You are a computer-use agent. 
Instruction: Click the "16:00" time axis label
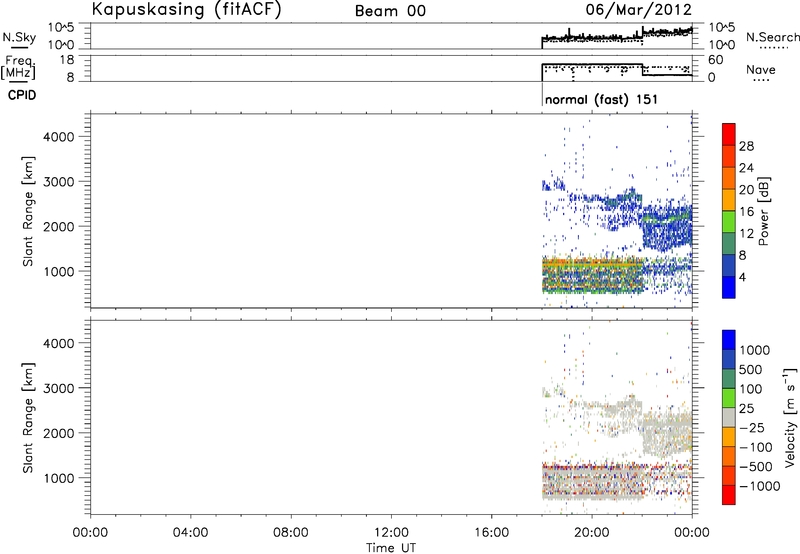[491, 533]
